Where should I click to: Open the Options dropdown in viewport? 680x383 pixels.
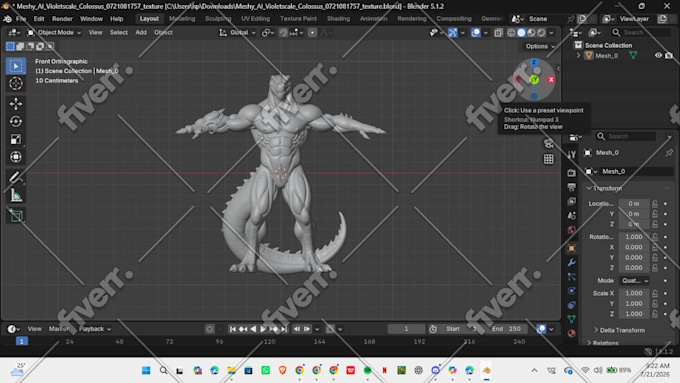pyautogui.click(x=540, y=46)
